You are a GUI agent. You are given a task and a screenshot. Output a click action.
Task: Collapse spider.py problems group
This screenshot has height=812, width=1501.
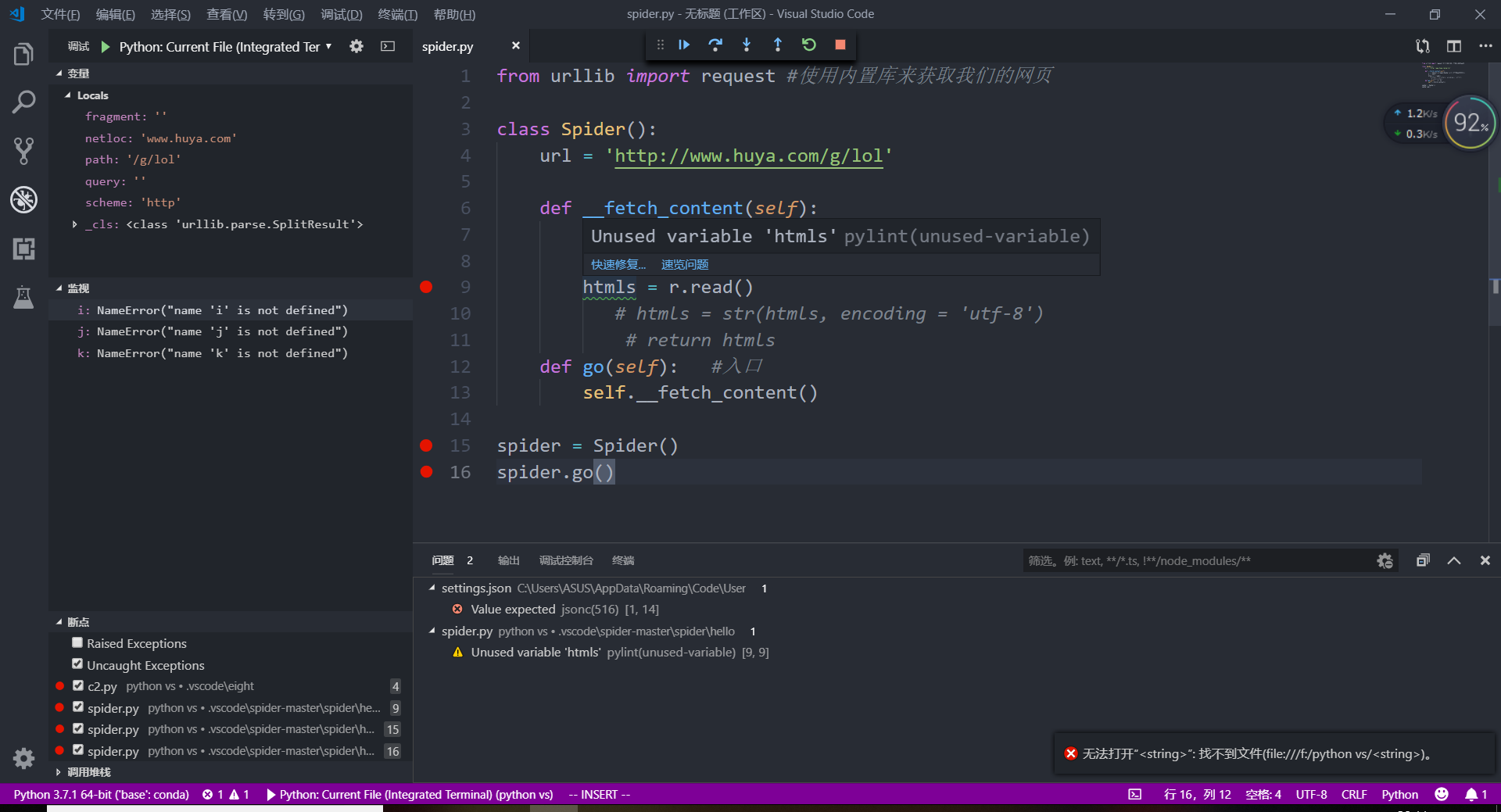click(x=432, y=631)
